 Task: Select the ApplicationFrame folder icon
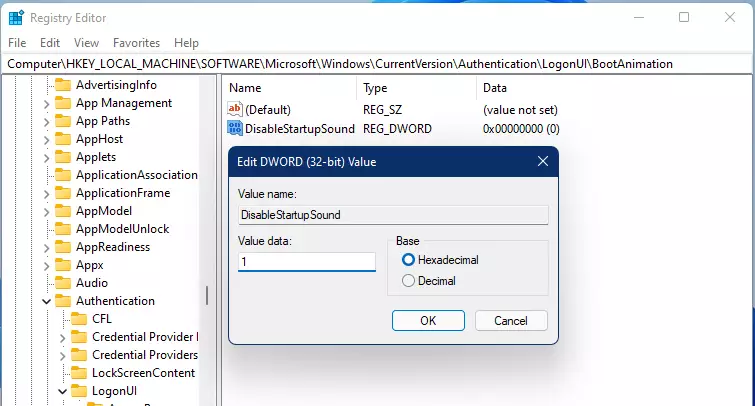[x=63, y=193]
